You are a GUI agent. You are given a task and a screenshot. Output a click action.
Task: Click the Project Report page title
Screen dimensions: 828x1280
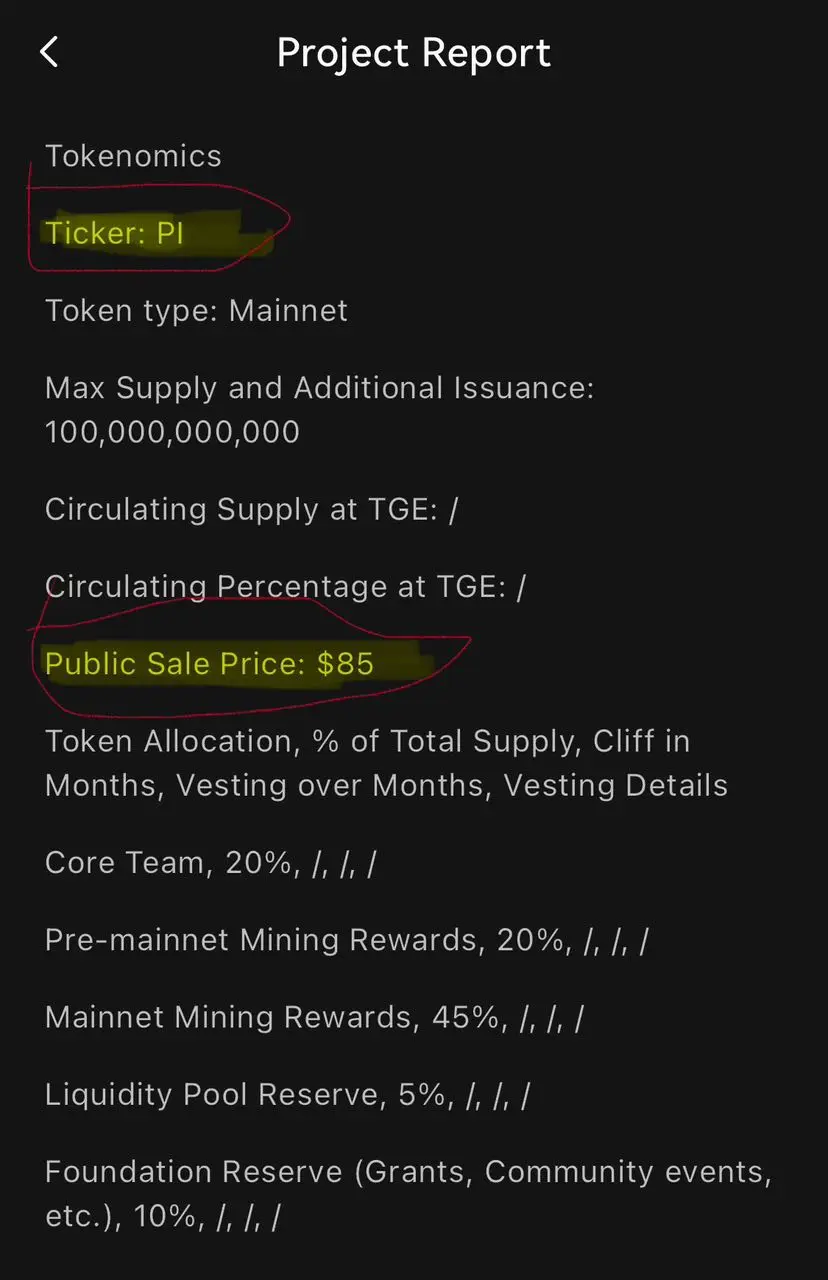[x=413, y=53]
